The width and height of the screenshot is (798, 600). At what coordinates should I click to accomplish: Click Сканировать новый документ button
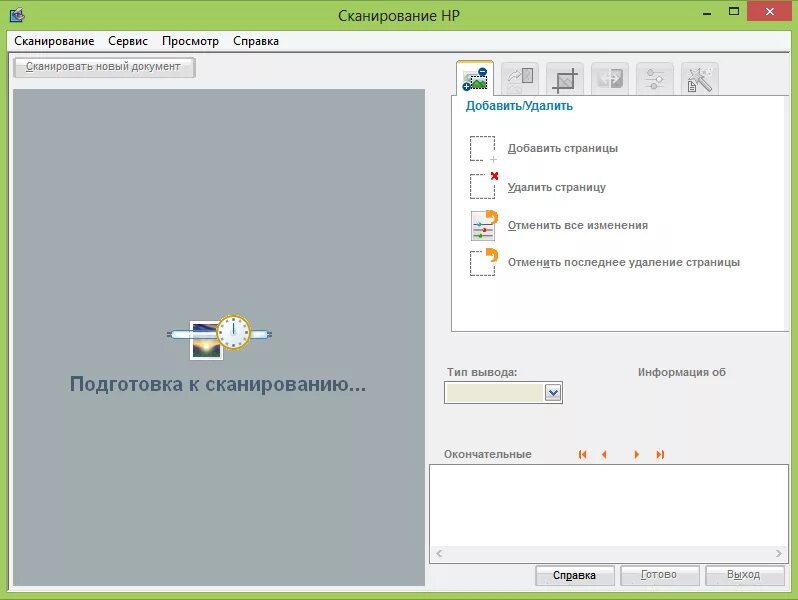point(104,67)
